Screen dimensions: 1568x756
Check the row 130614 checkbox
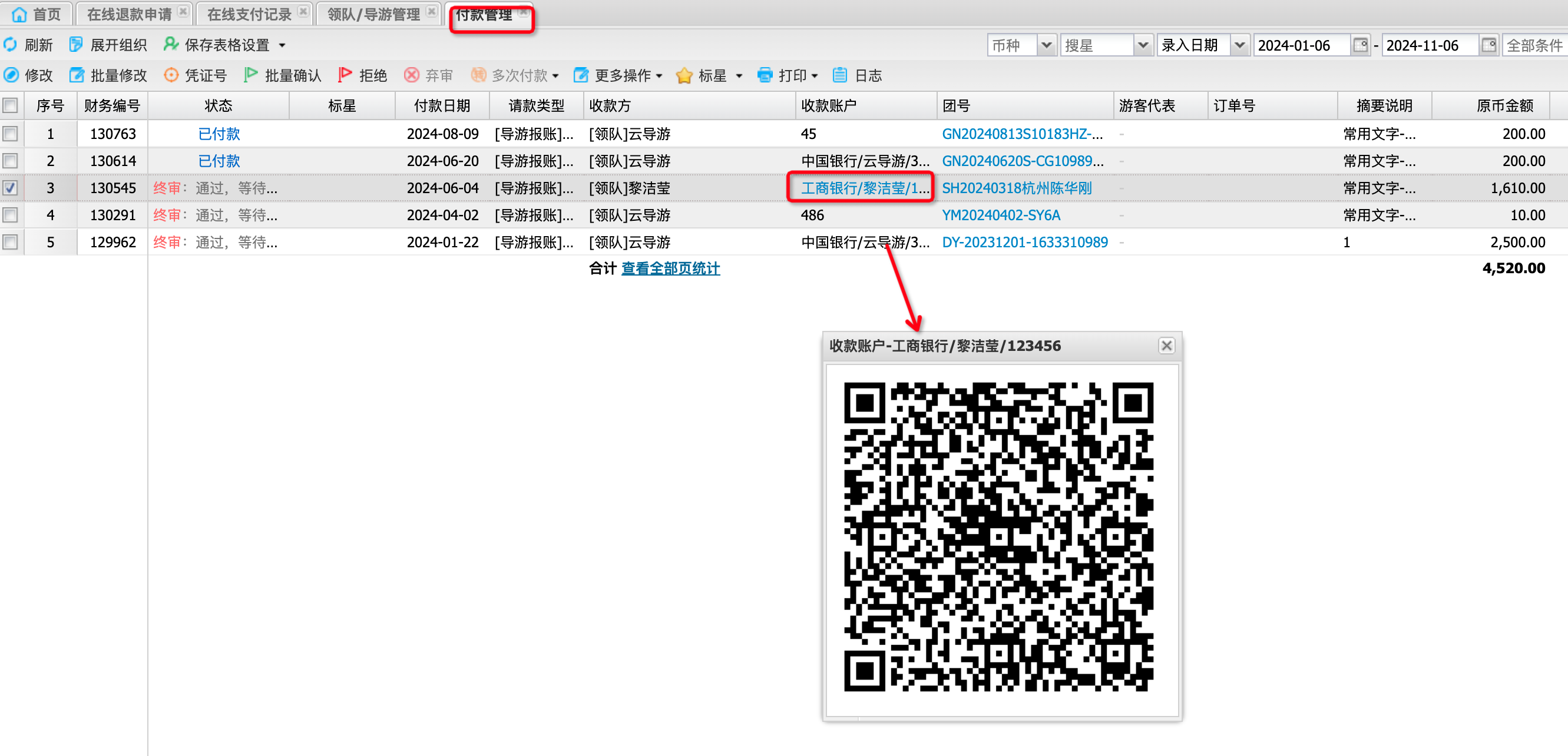(x=11, y=161)
